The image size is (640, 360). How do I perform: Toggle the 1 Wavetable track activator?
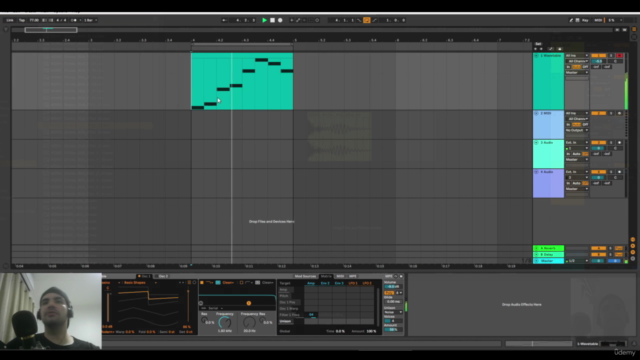point(599,56)
